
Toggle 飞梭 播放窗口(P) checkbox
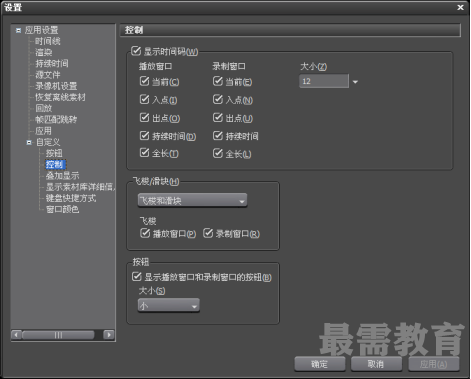click(x=145, y=233)
